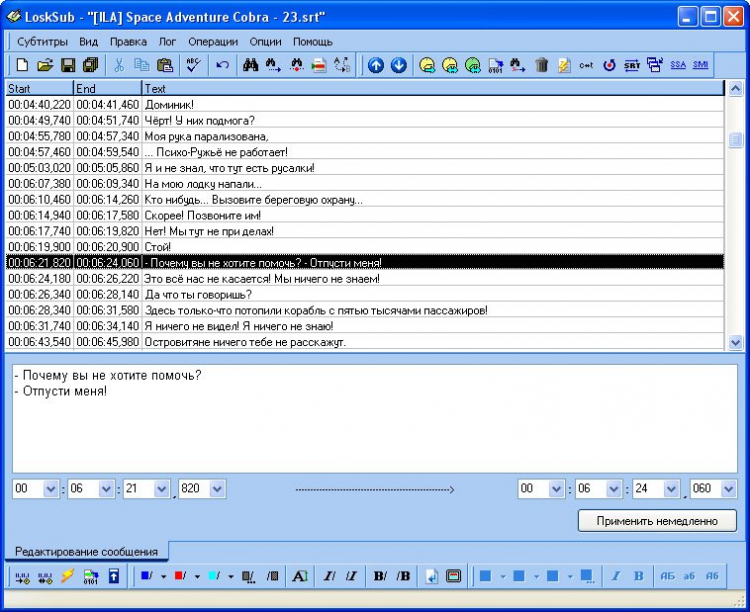The image size is (750, 612).
Task: Open the end seconds dropdown showing 24
Action: click(671, 489)
